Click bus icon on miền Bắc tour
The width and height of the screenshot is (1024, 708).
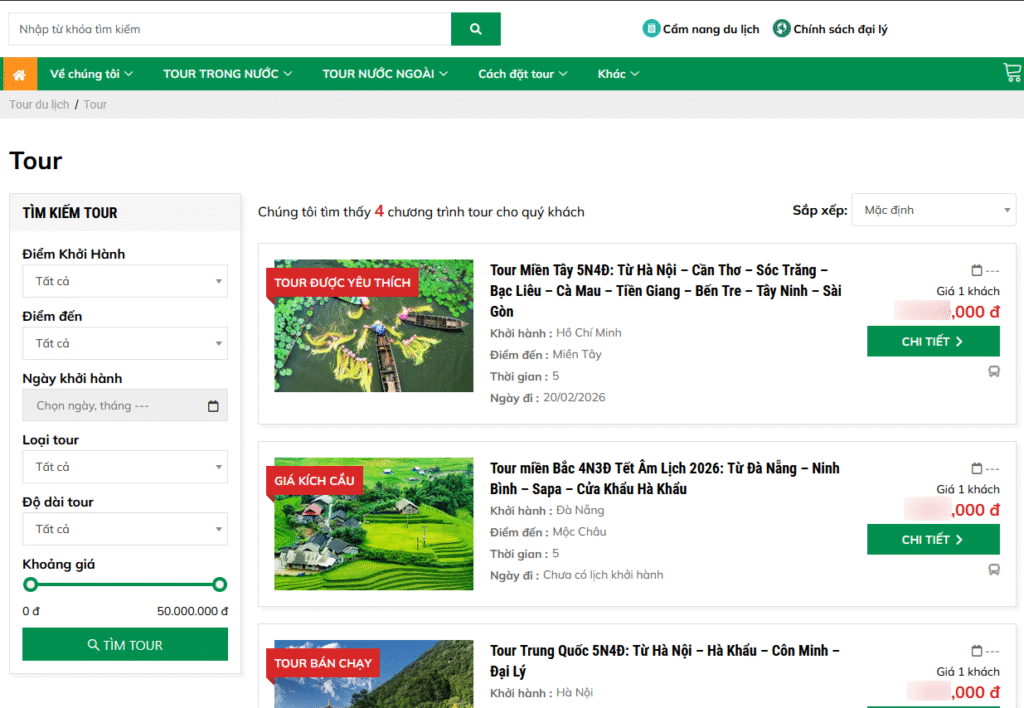point(994,570)
